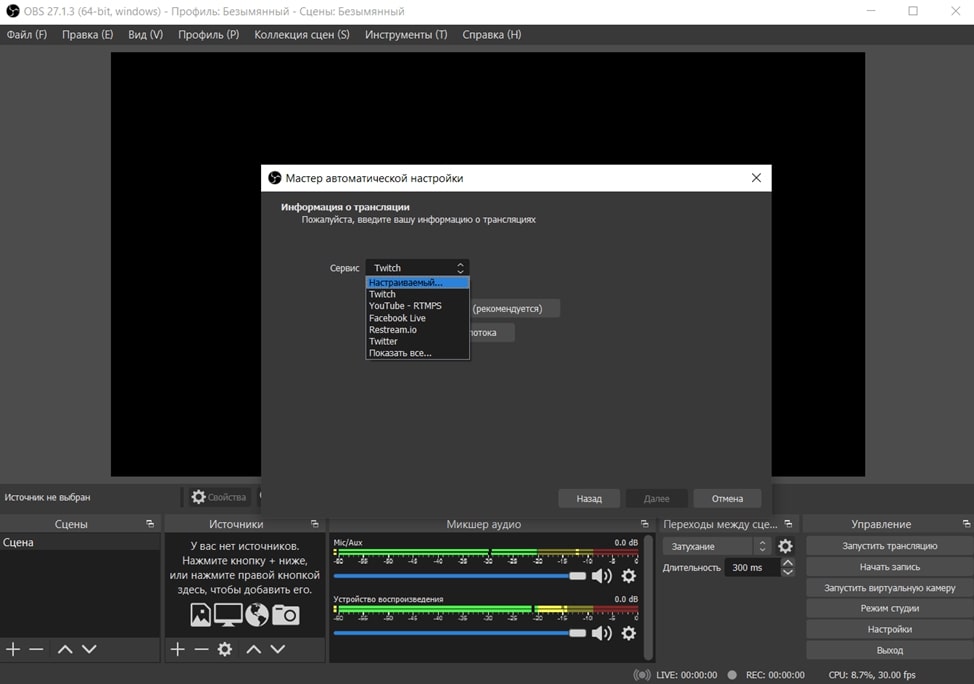Click the Свойства gear button
Viewport: 974px width, 684px height.
[219, 497]
